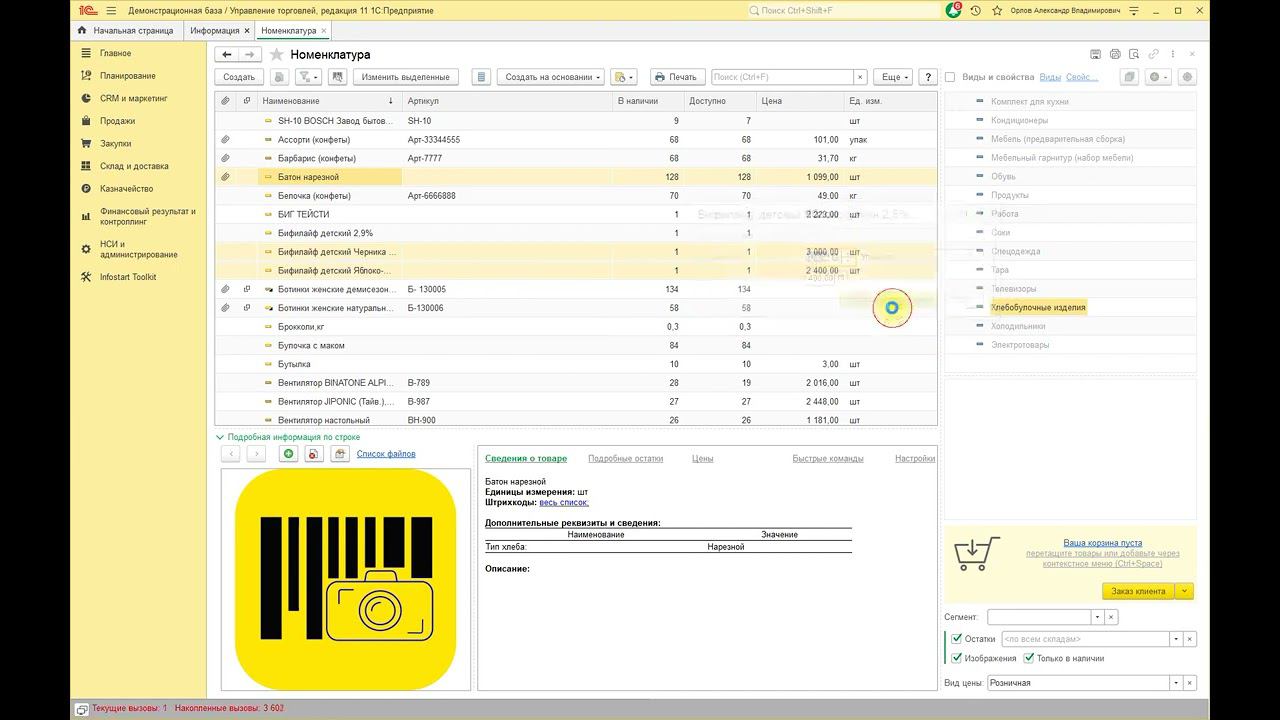Uncheck the Остатки checkbox
Screen dimensions: 1280x720
pos(957,639)
